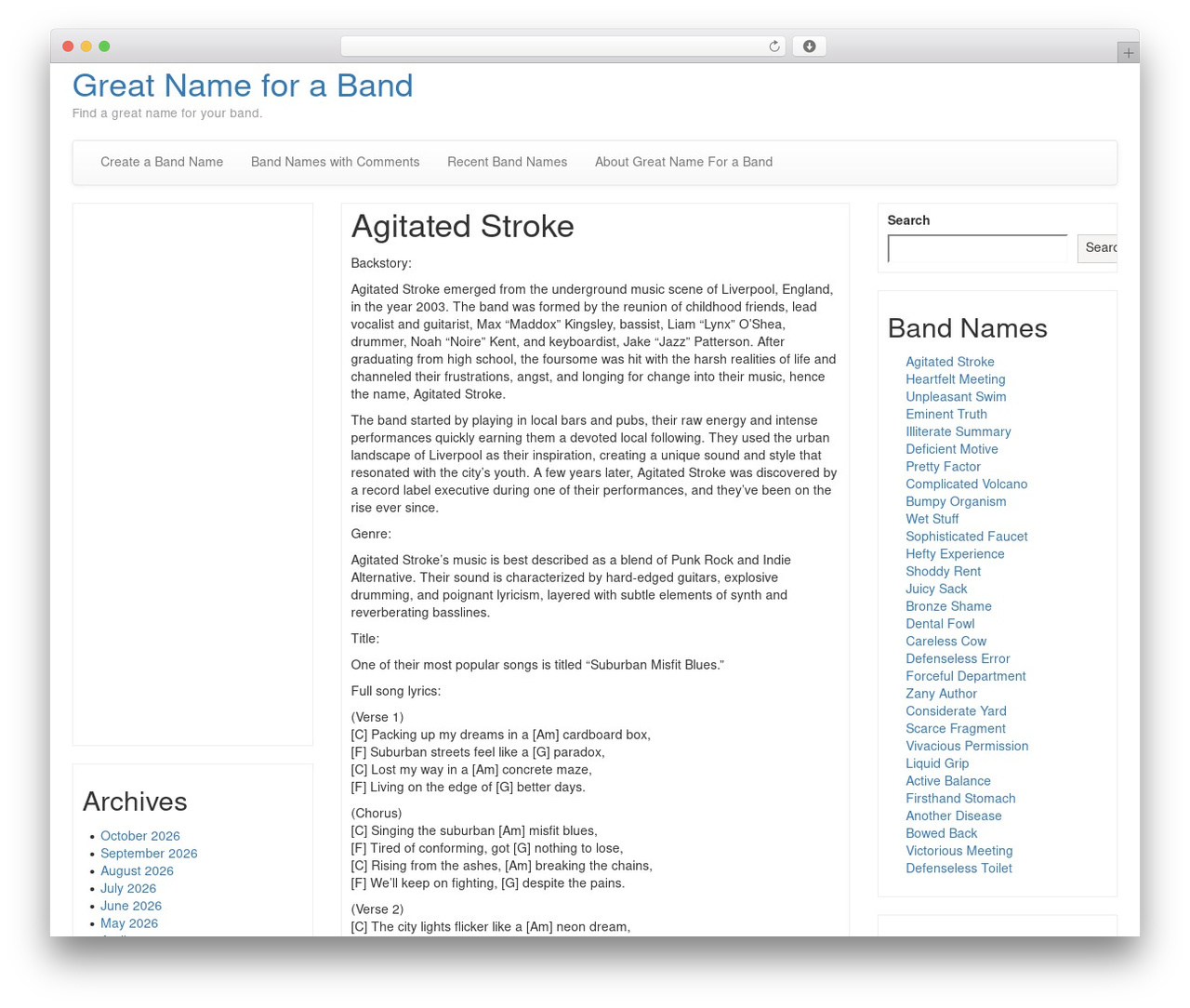Select the Zany Author link
Viewport: 1190px width, 1008px height.
pos(941,694)
